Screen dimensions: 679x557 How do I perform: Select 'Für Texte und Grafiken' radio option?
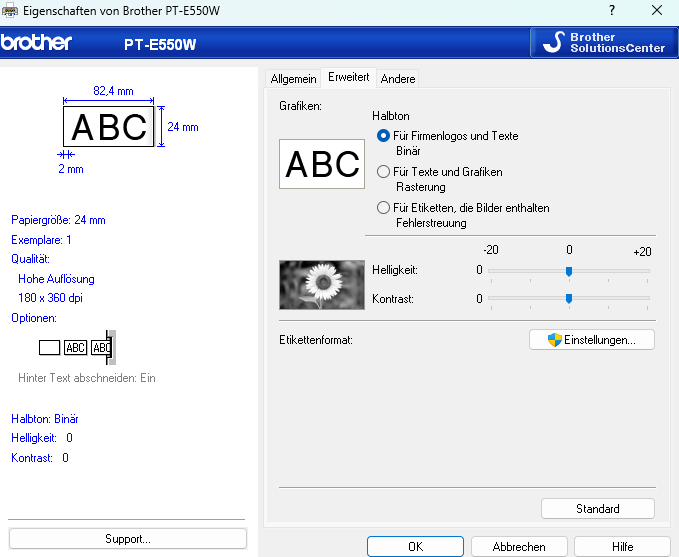pyautogui.click(x=383, y=172)
